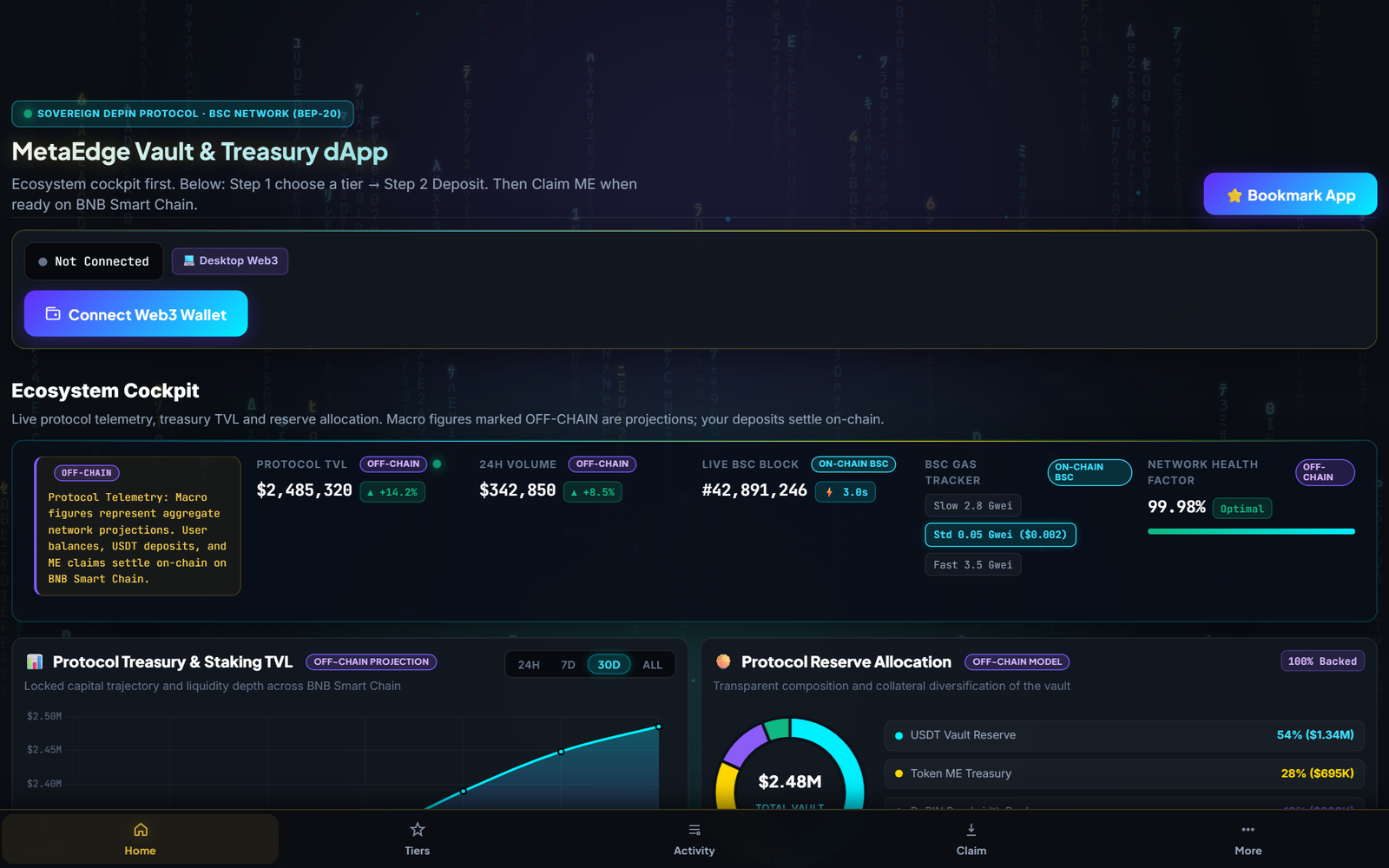The height and width of the screenshot is (868, 1389).
Task: Open the More ellipsis icon
Action: coord(1248,830)
